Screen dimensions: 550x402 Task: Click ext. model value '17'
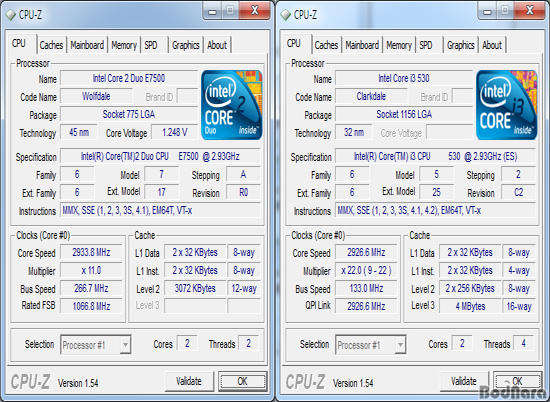click(161, 192)
